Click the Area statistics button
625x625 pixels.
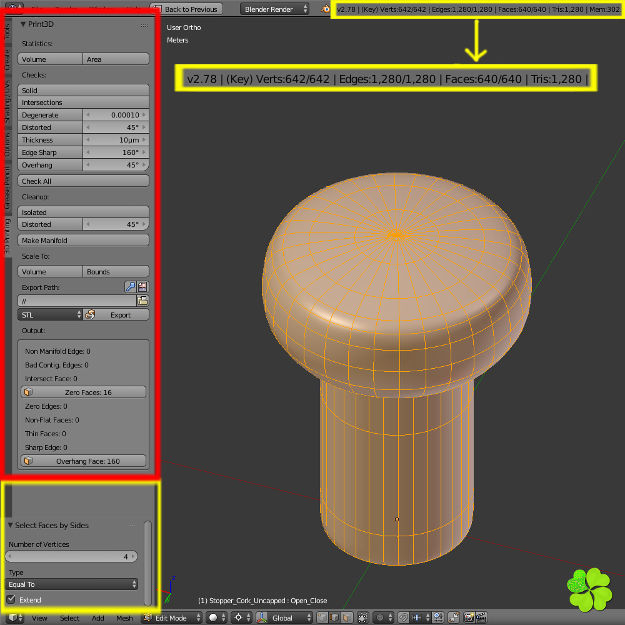tap(116, 59)
